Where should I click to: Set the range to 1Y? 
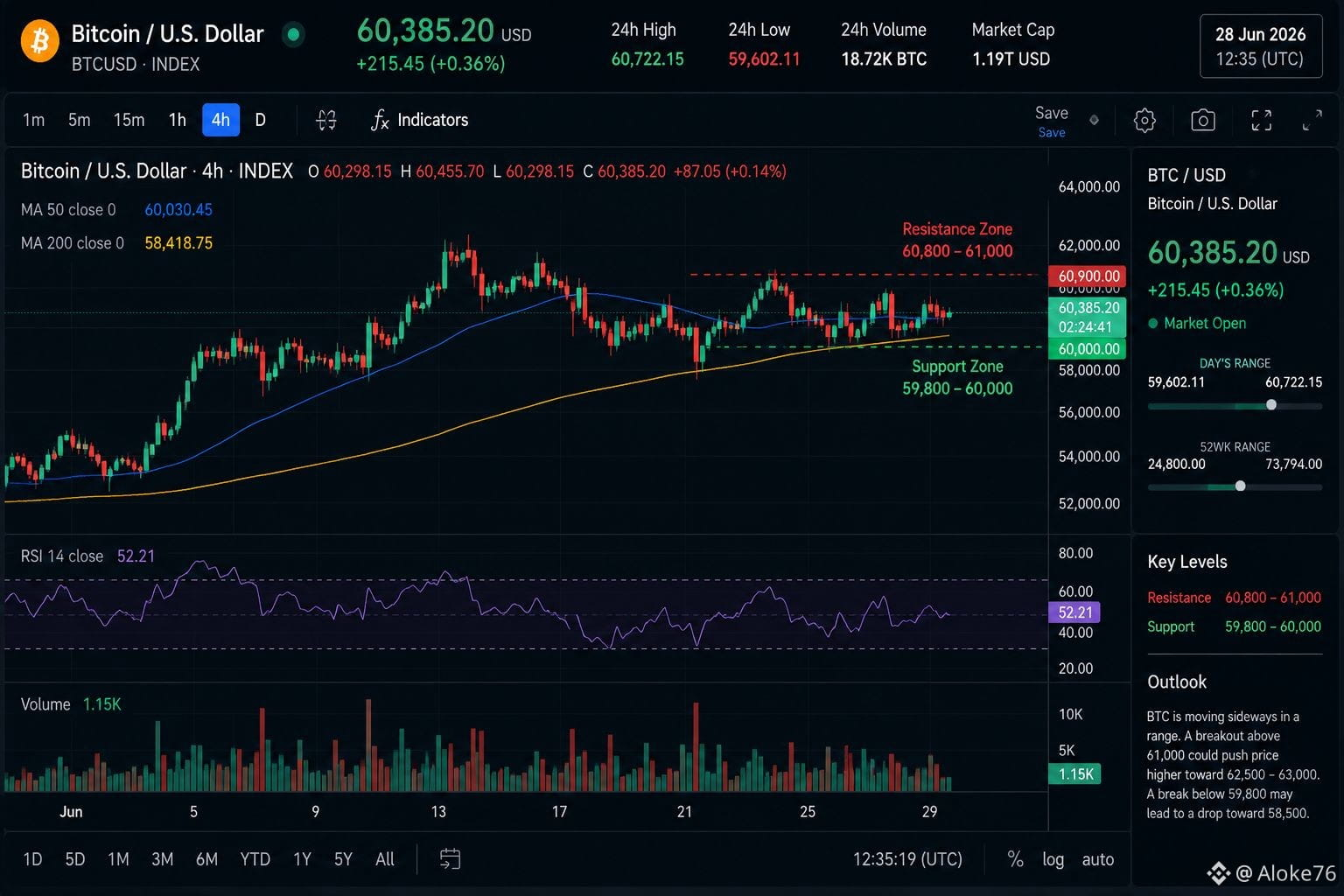[302, 859]
